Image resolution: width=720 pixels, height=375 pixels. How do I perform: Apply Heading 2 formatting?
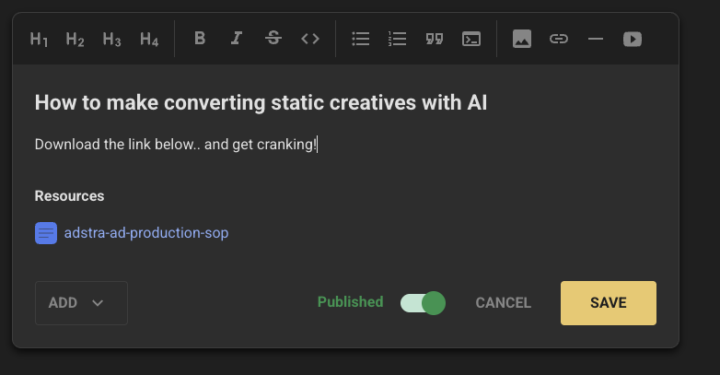75,39
